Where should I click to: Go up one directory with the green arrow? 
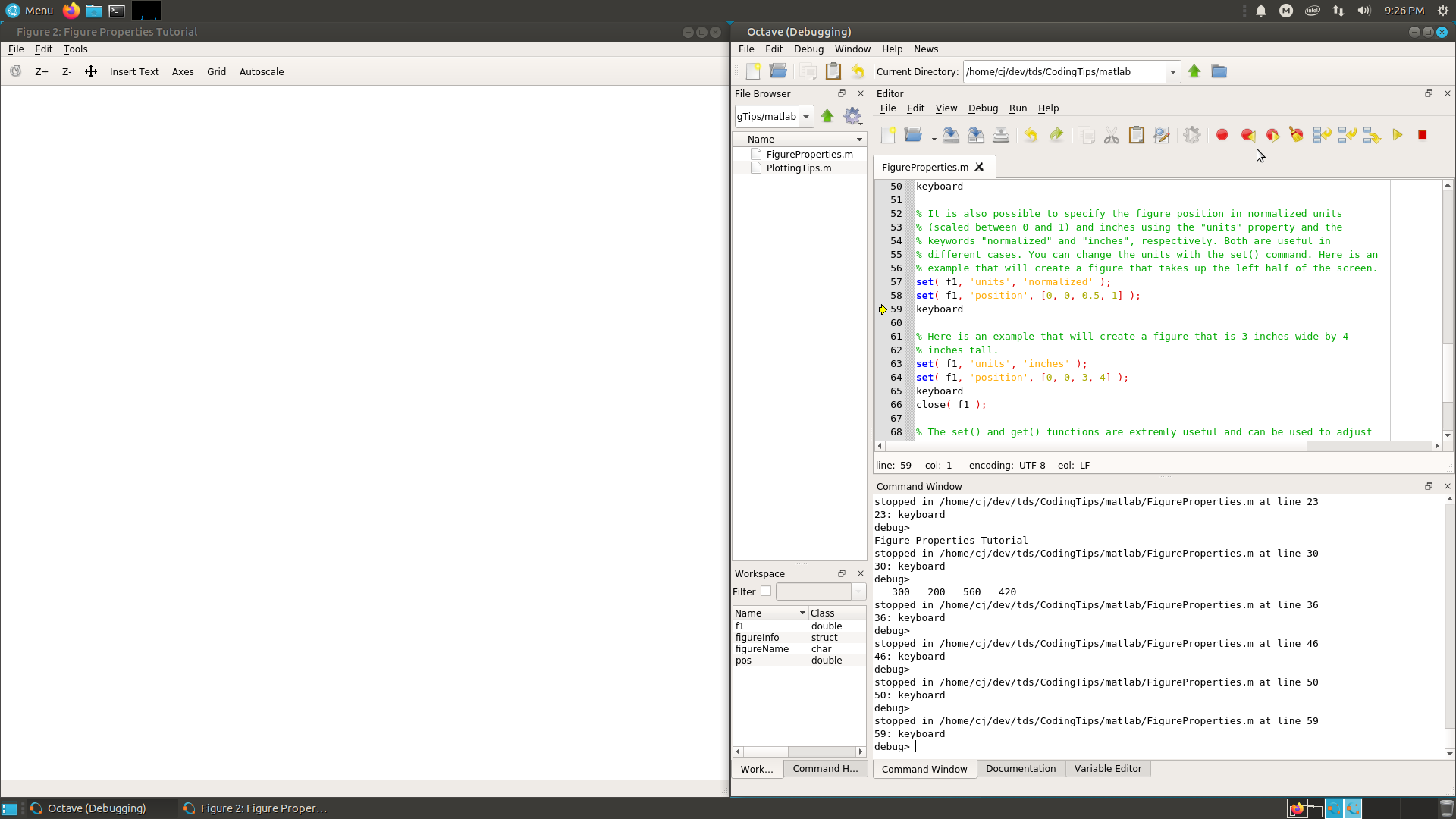1194,71
